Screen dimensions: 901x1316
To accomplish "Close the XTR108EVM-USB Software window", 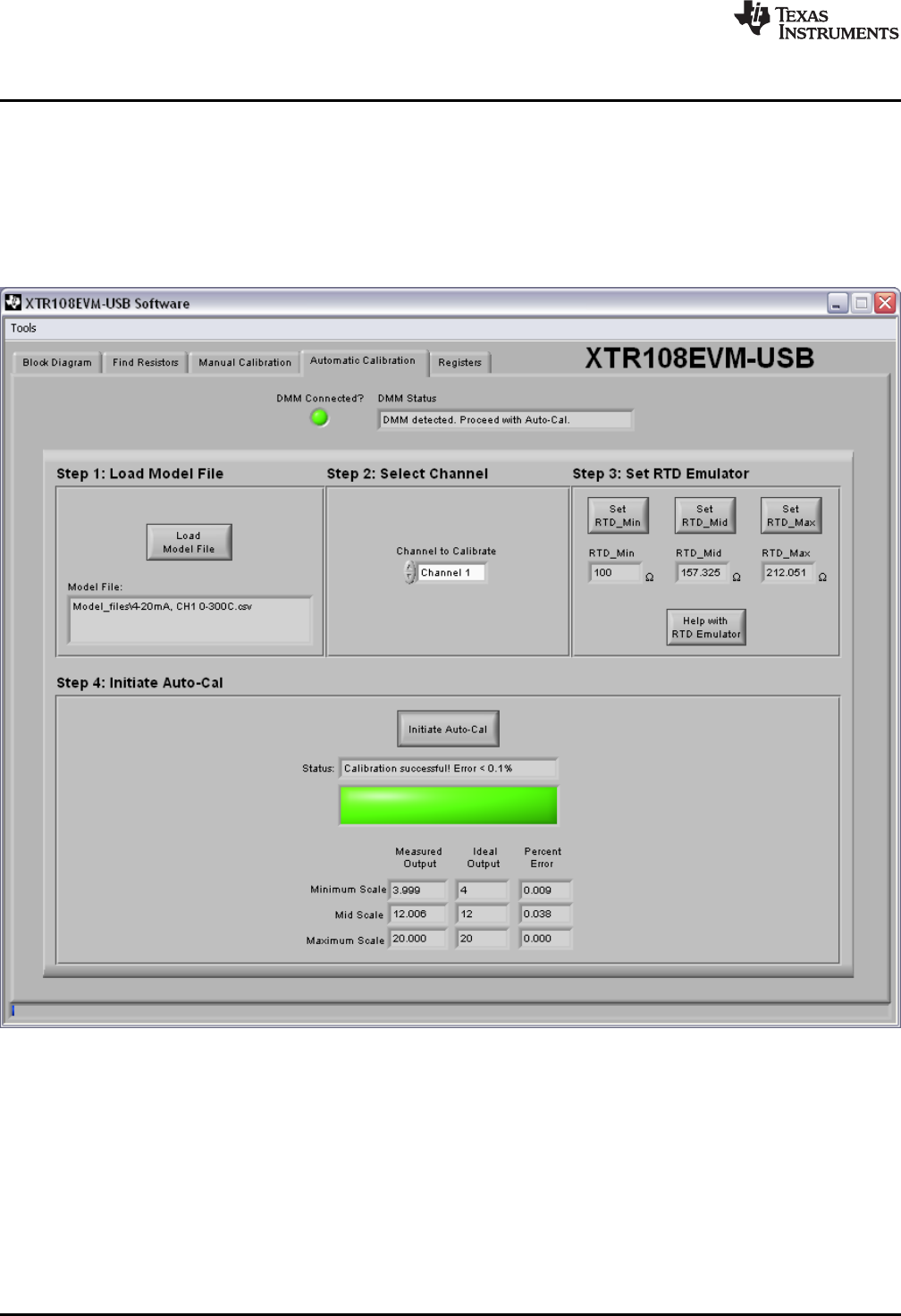I will pos(885,303).
